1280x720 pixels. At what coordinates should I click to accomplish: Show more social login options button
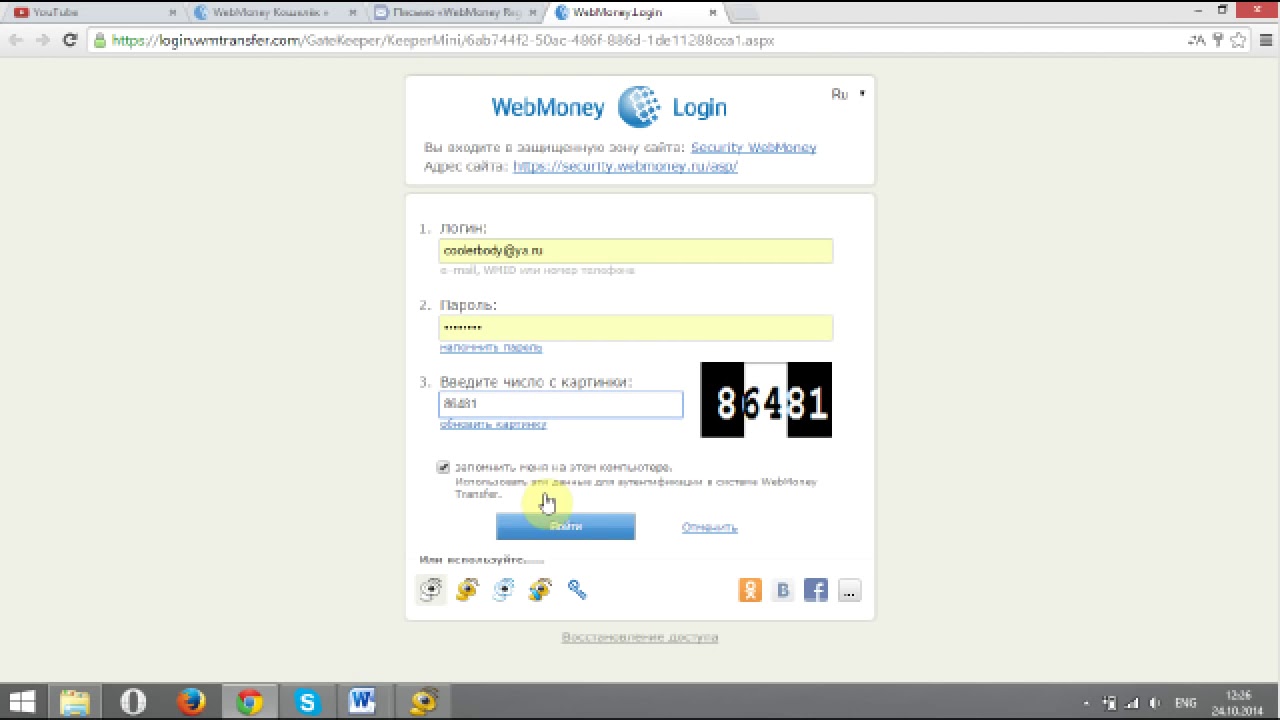pos(849,591)
